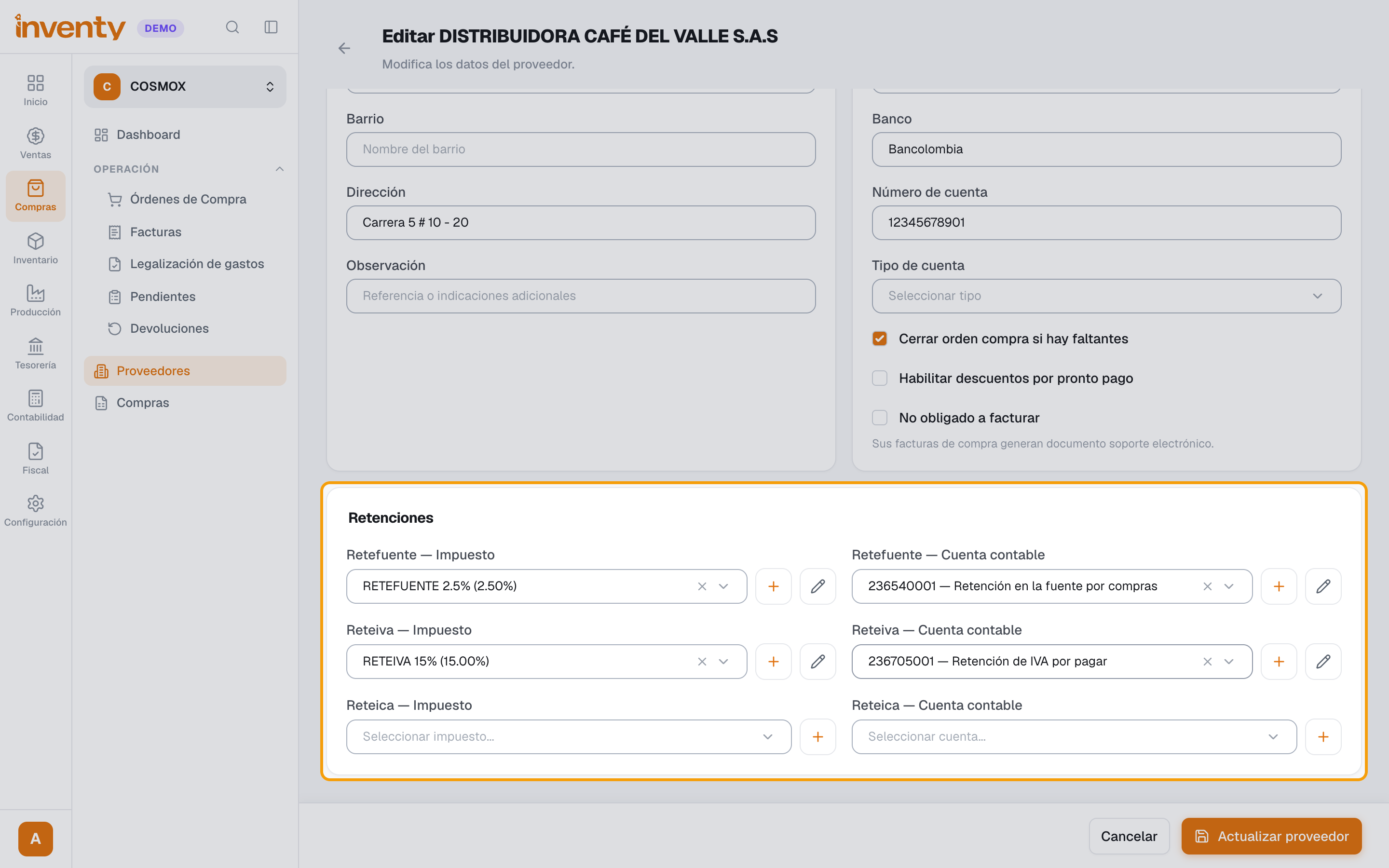
Task: Add new Reteica cuenta contable with plus
Action: coord(1322,736)
